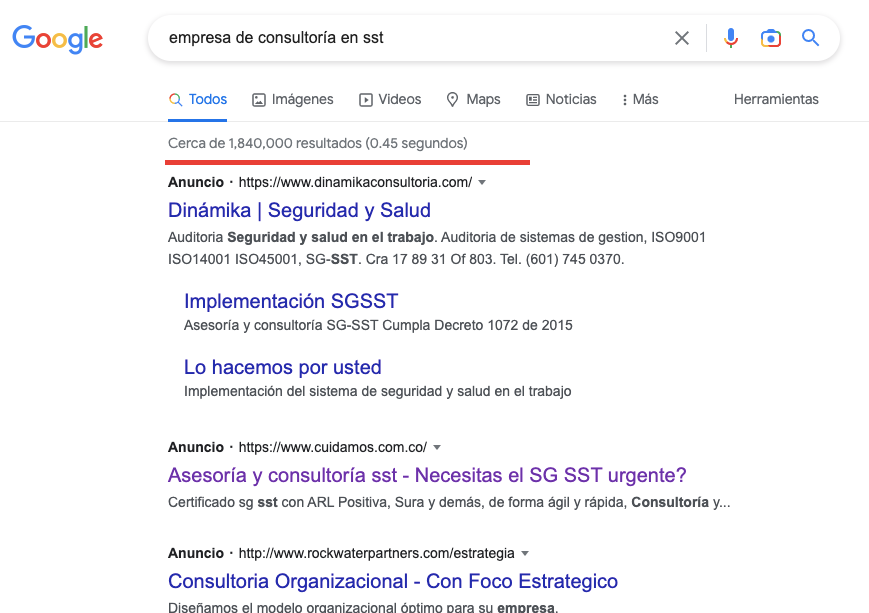Click the Videos tab play icon
This screenshot has width=869, height=613.
366,100
